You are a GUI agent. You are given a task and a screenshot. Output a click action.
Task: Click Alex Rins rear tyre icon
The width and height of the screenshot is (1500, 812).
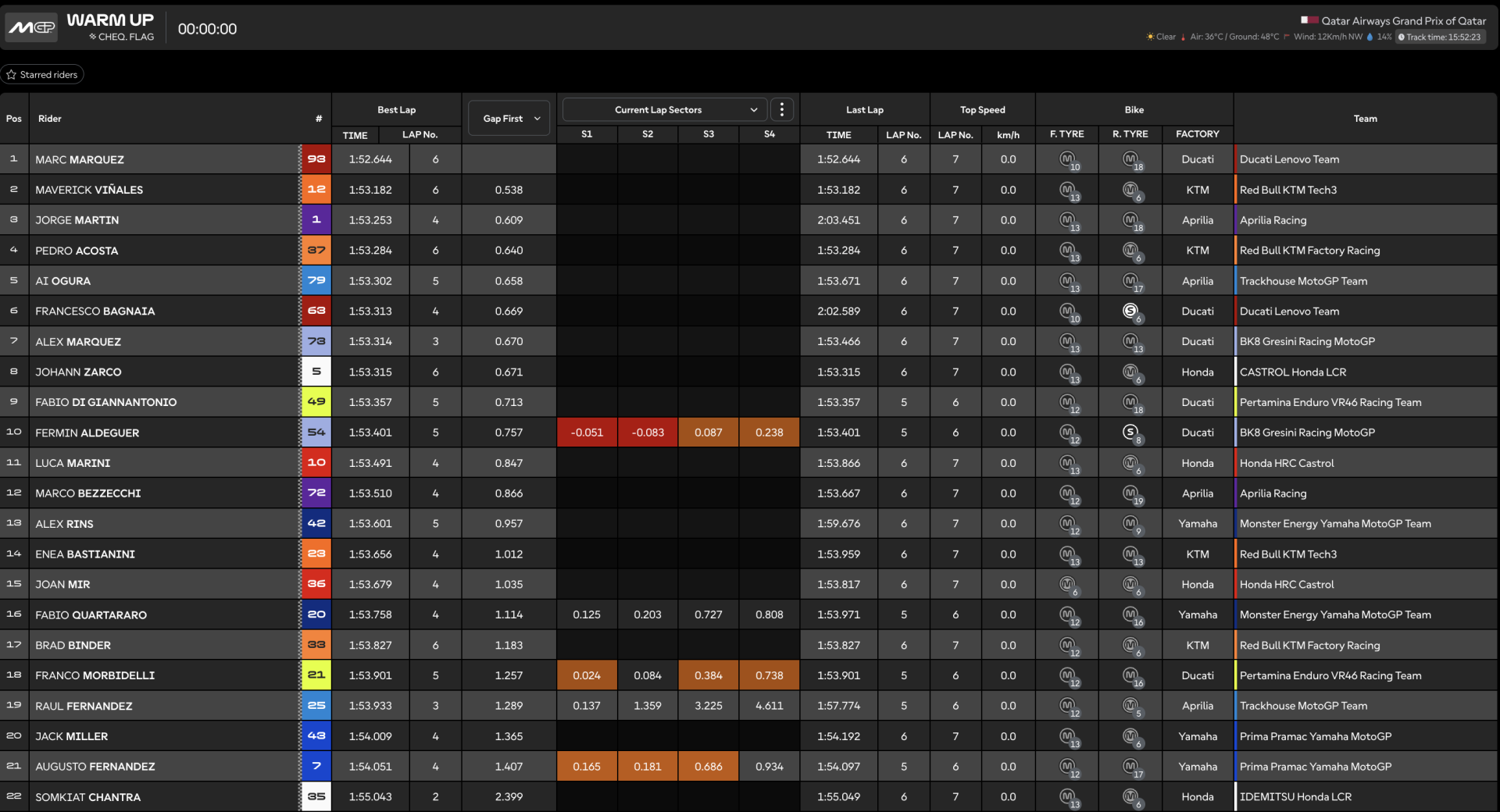click(1132, 525)
